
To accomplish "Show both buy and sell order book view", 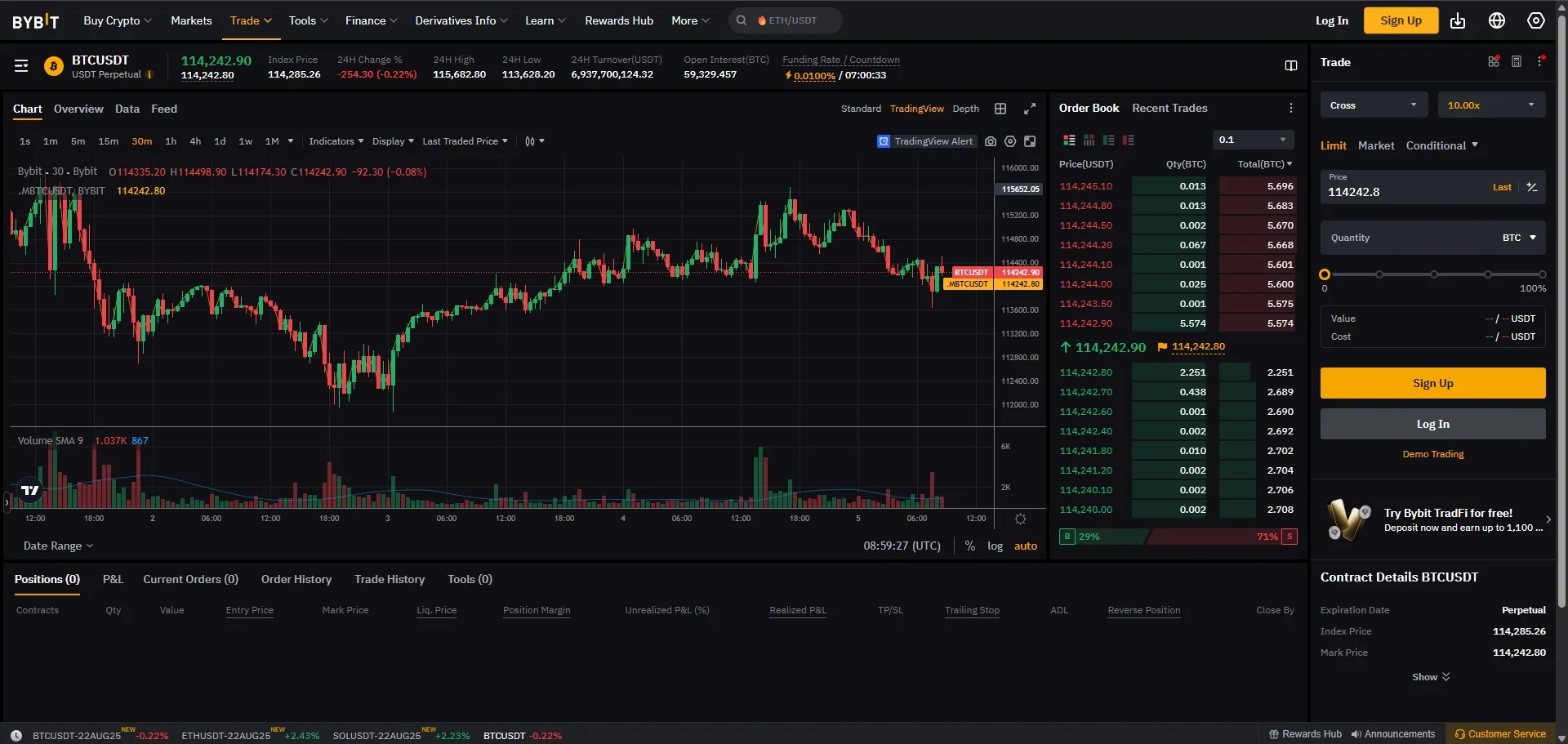I will pyautogui.click(x=1069, y=140).
